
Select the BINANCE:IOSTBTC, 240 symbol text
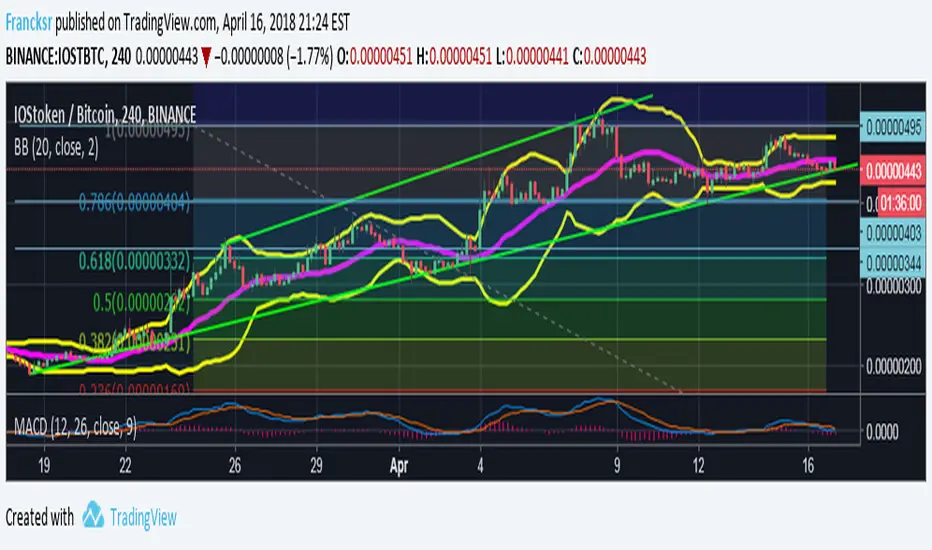(x=68, y=57)
